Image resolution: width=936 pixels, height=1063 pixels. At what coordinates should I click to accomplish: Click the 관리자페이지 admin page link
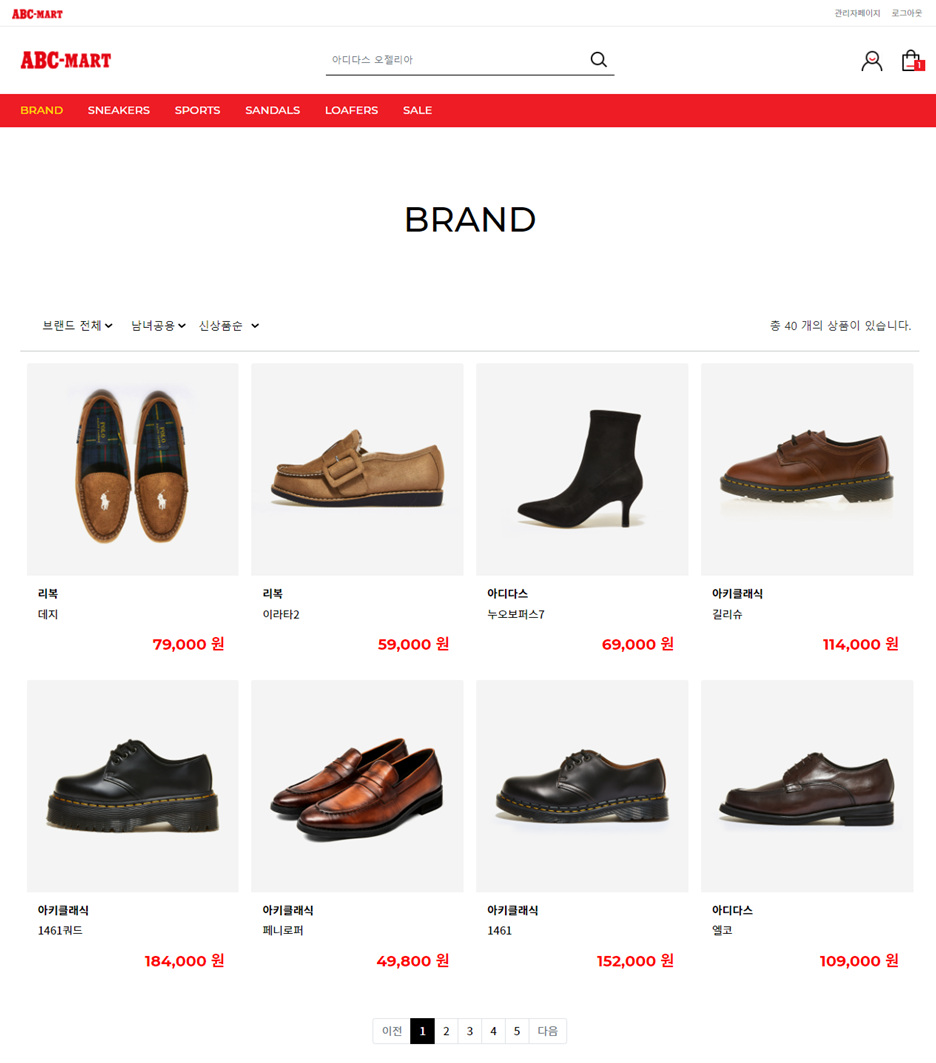click(x=857, y=13)
